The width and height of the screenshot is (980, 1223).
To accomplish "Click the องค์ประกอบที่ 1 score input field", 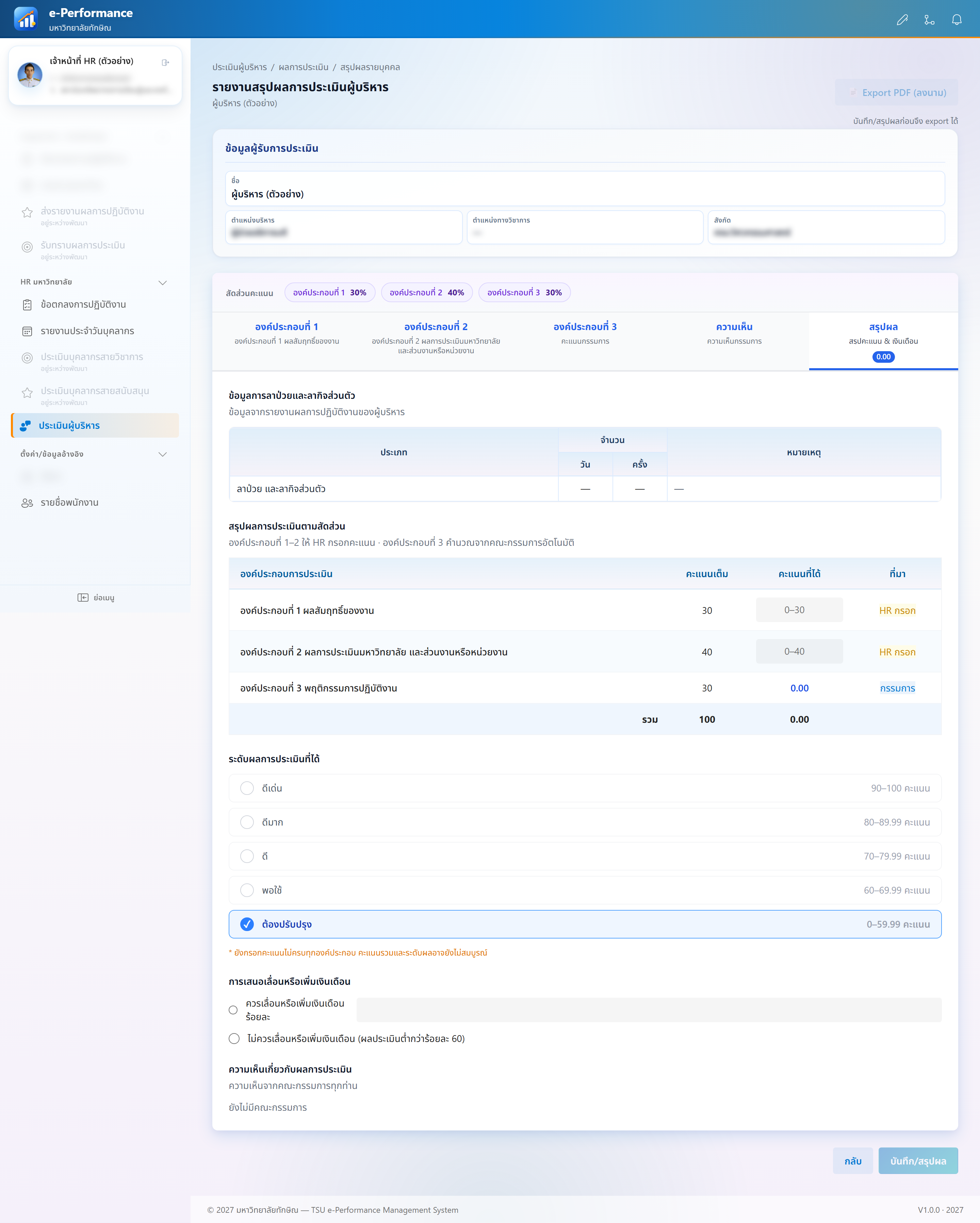I will 799,610.
